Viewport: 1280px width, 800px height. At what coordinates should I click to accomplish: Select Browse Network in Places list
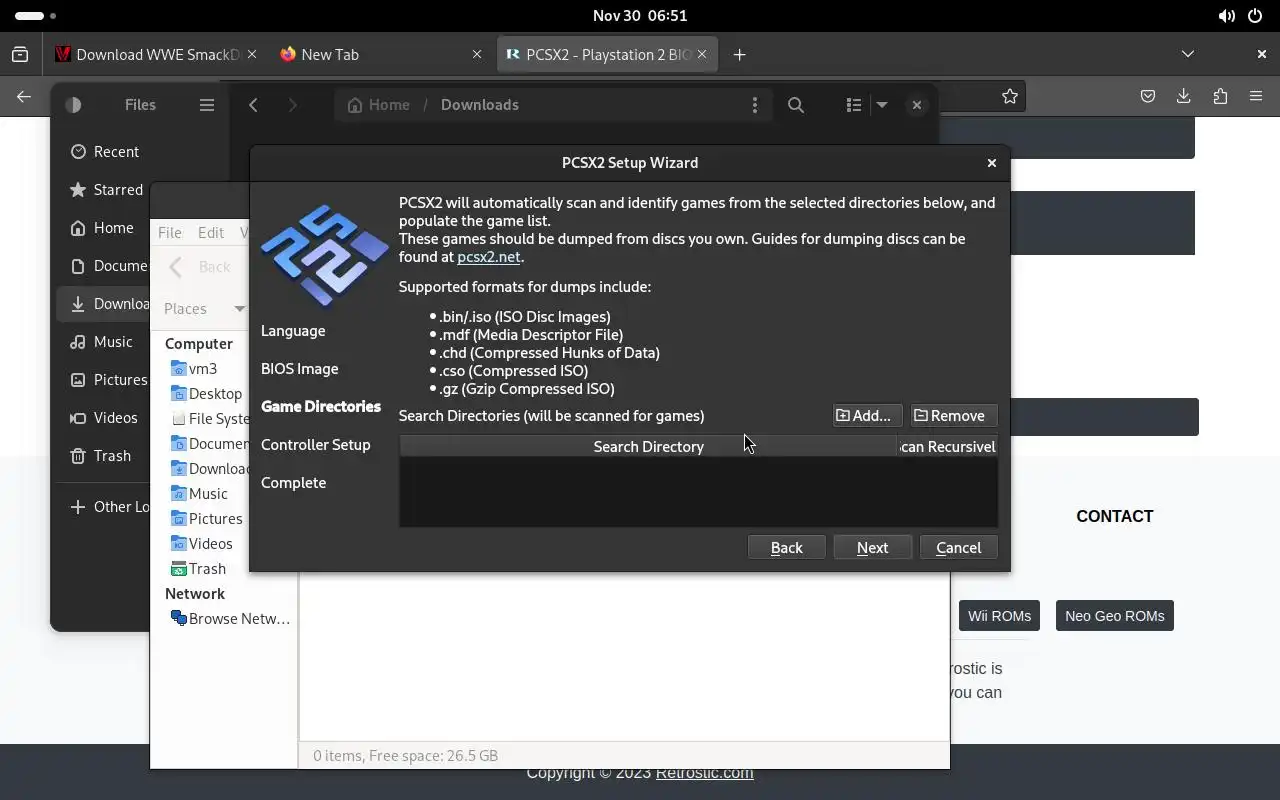(x=230, y=618)
